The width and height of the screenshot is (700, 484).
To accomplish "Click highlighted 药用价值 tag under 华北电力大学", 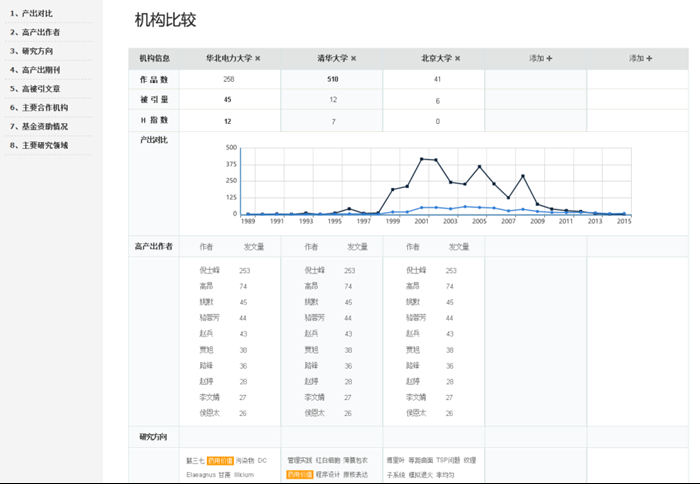I will [x=220, y=460].
